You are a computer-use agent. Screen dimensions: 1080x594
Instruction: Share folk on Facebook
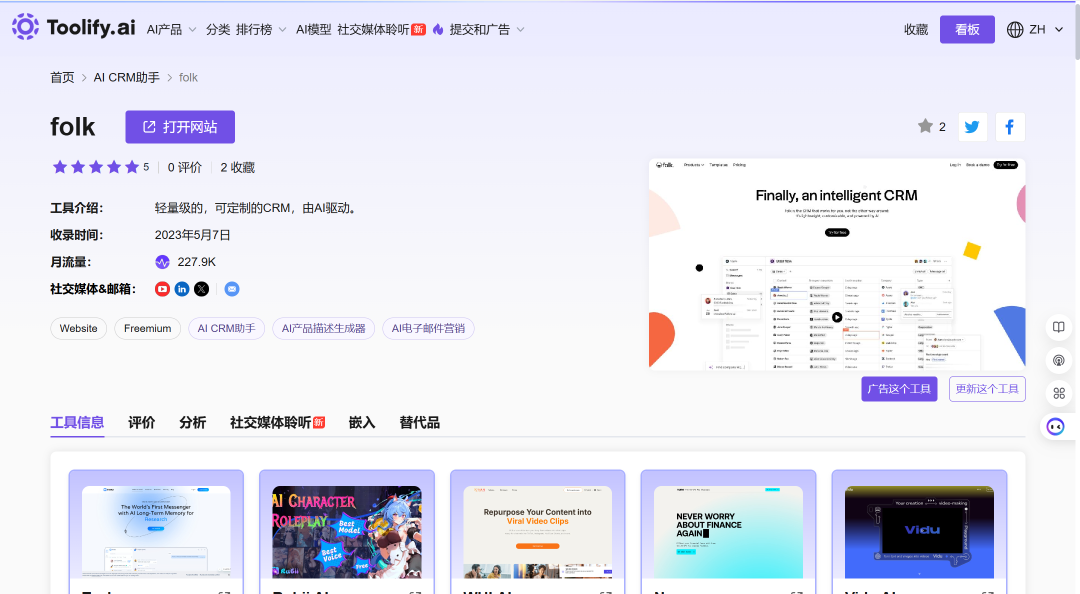(1010, 127)
